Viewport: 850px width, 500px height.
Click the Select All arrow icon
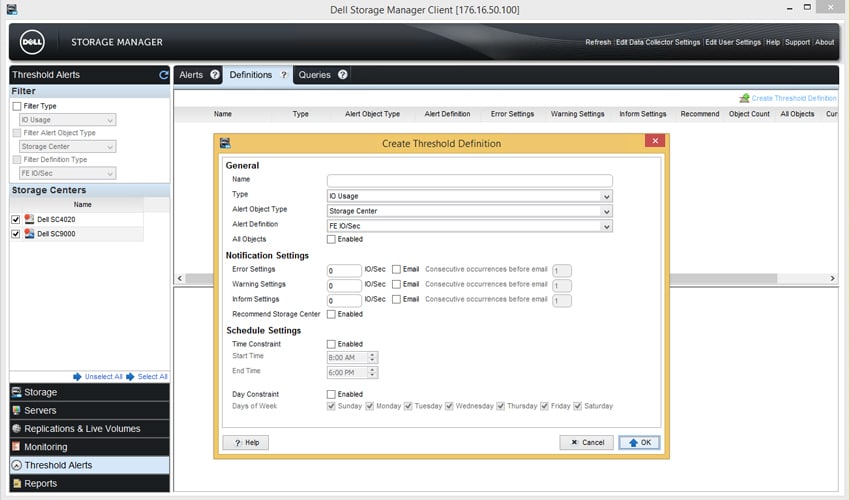pos(130,376)
